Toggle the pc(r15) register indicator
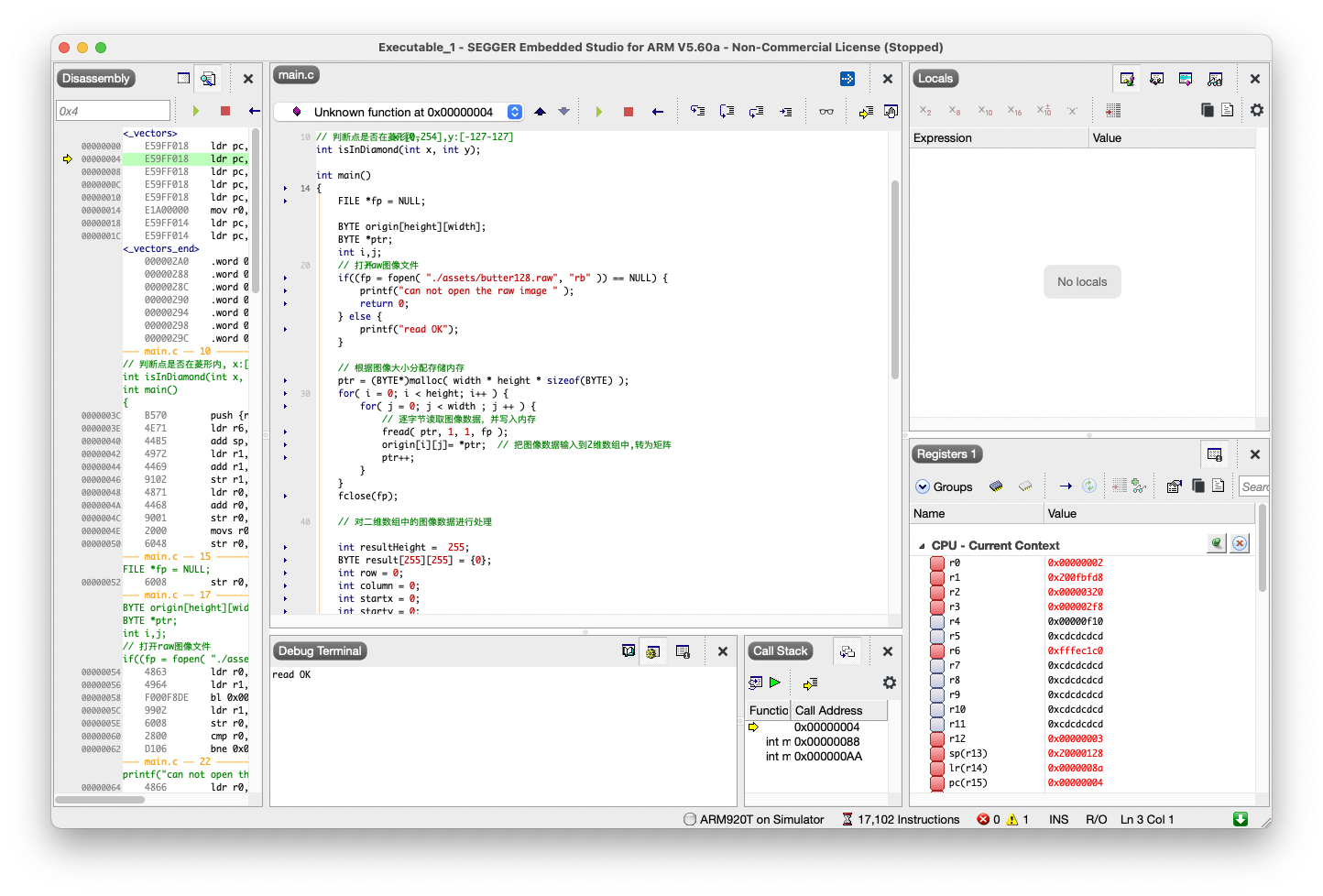This screenshot has height=896, width=1323. 936,782
